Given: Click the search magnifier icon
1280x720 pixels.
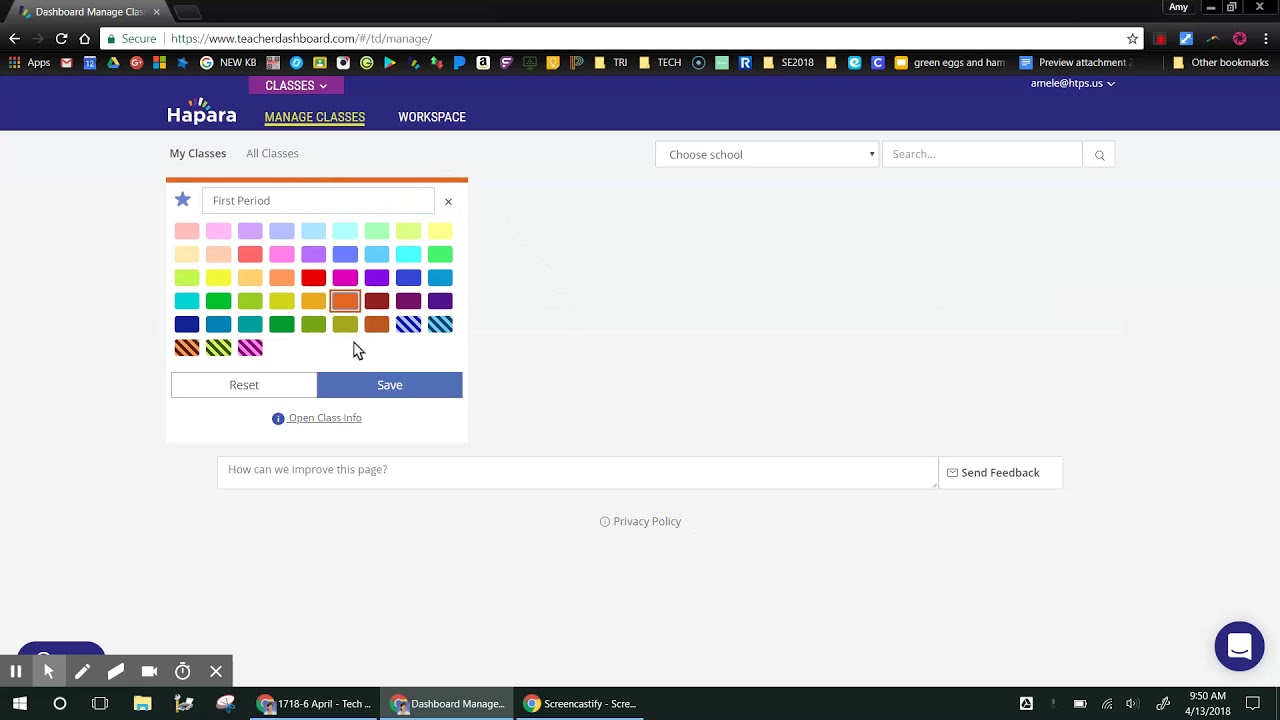Looking at the screenshot, I should pos(1099,155).
